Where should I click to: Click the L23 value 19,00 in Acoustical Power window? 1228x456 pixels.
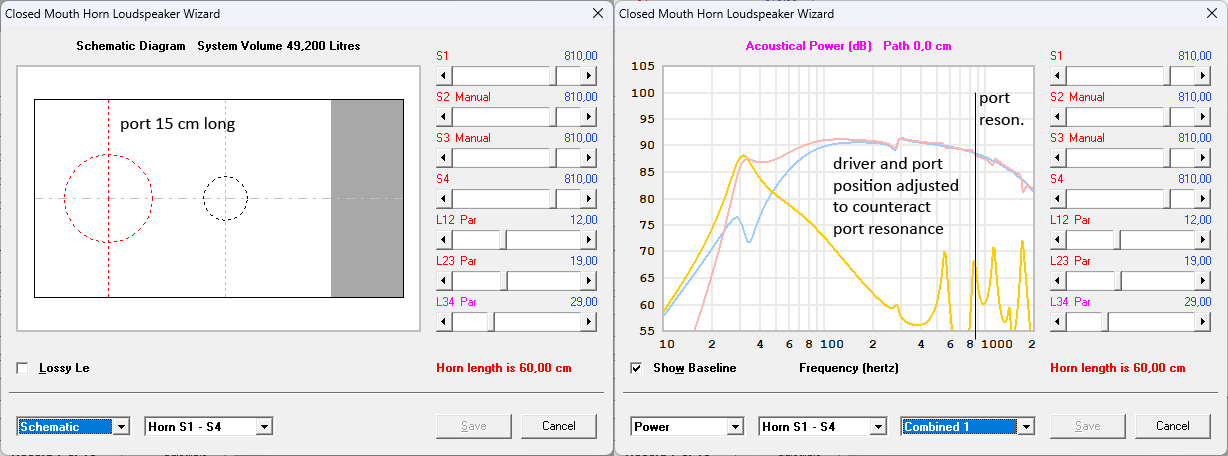click(1197, 261)
